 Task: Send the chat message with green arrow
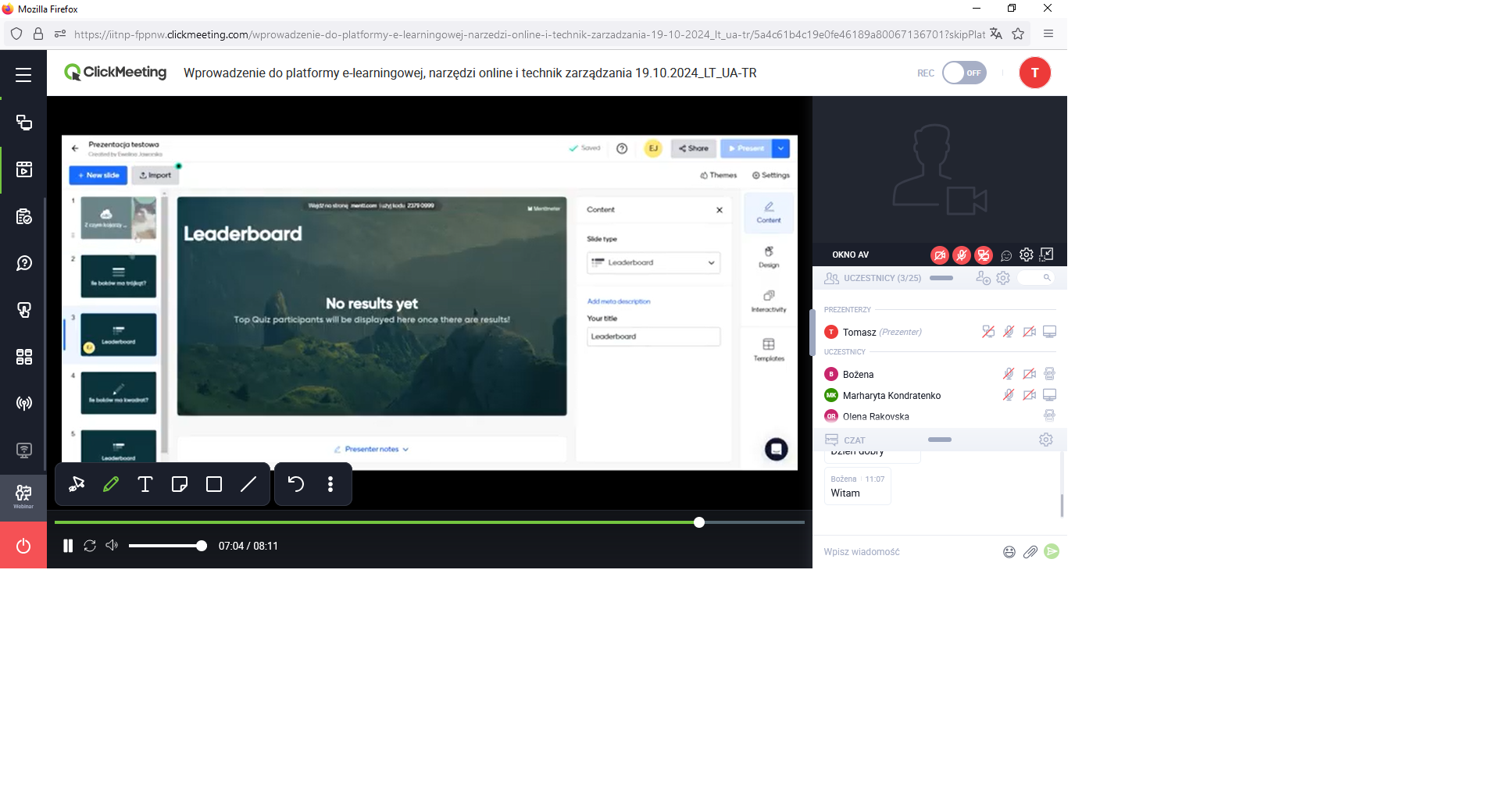pyautogui.click(x=1052, y=551)
